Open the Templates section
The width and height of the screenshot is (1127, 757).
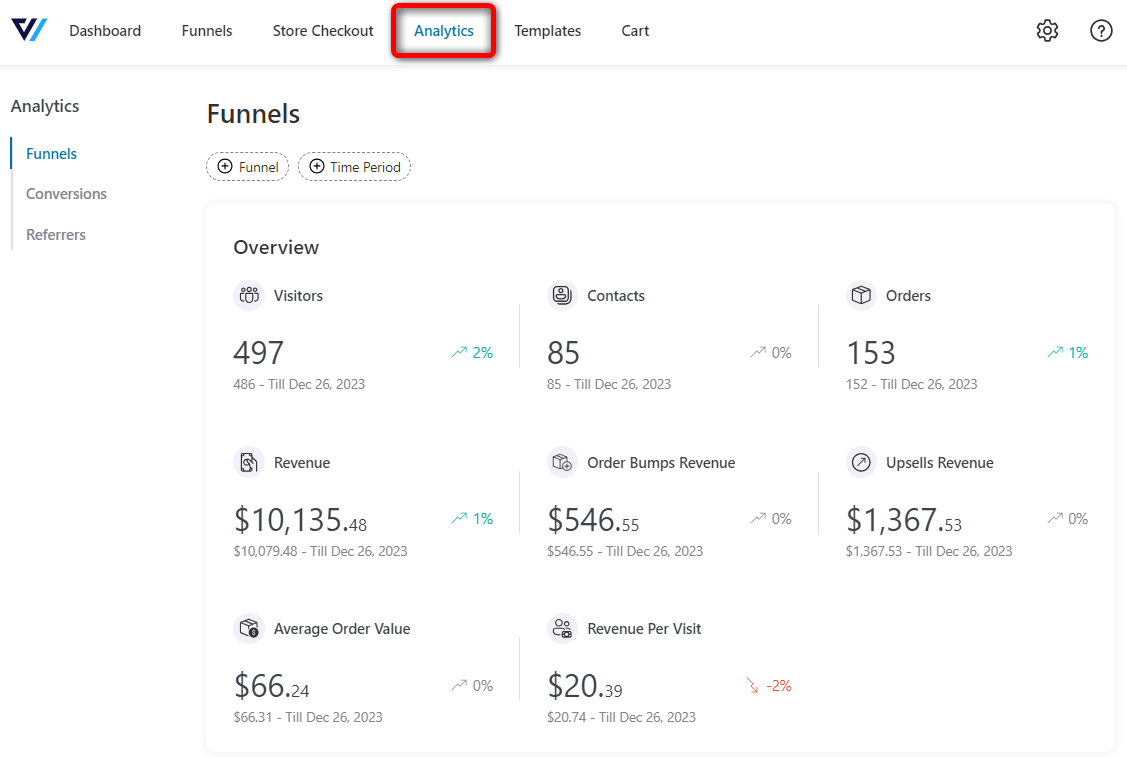(548, 30)
